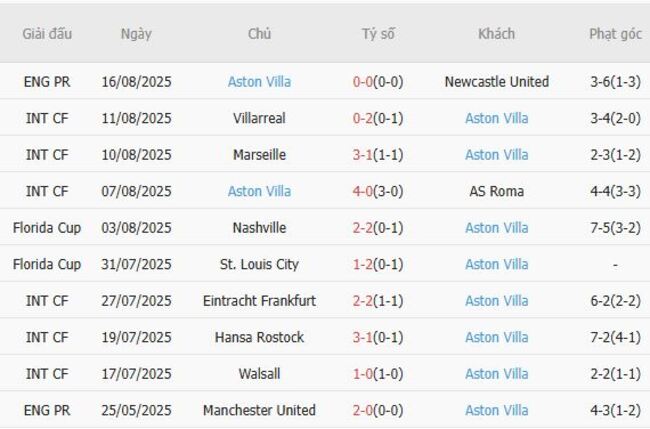Select the 'Tỷ số' column header

pyautogui.click(x=378, y=34)
